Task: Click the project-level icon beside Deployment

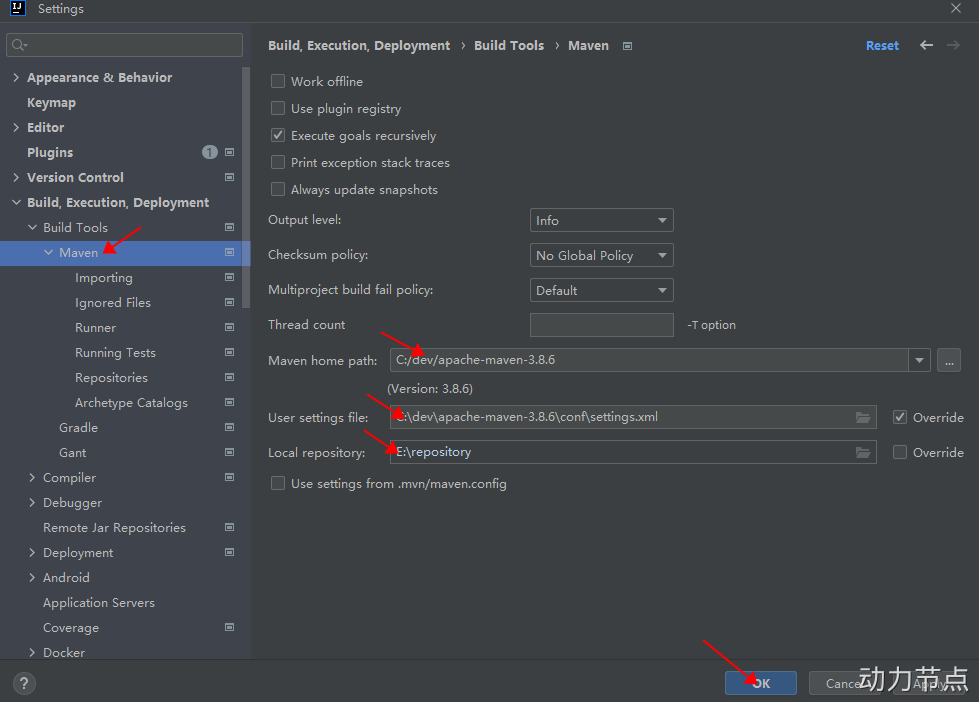Action: click(x=229, y=552)
